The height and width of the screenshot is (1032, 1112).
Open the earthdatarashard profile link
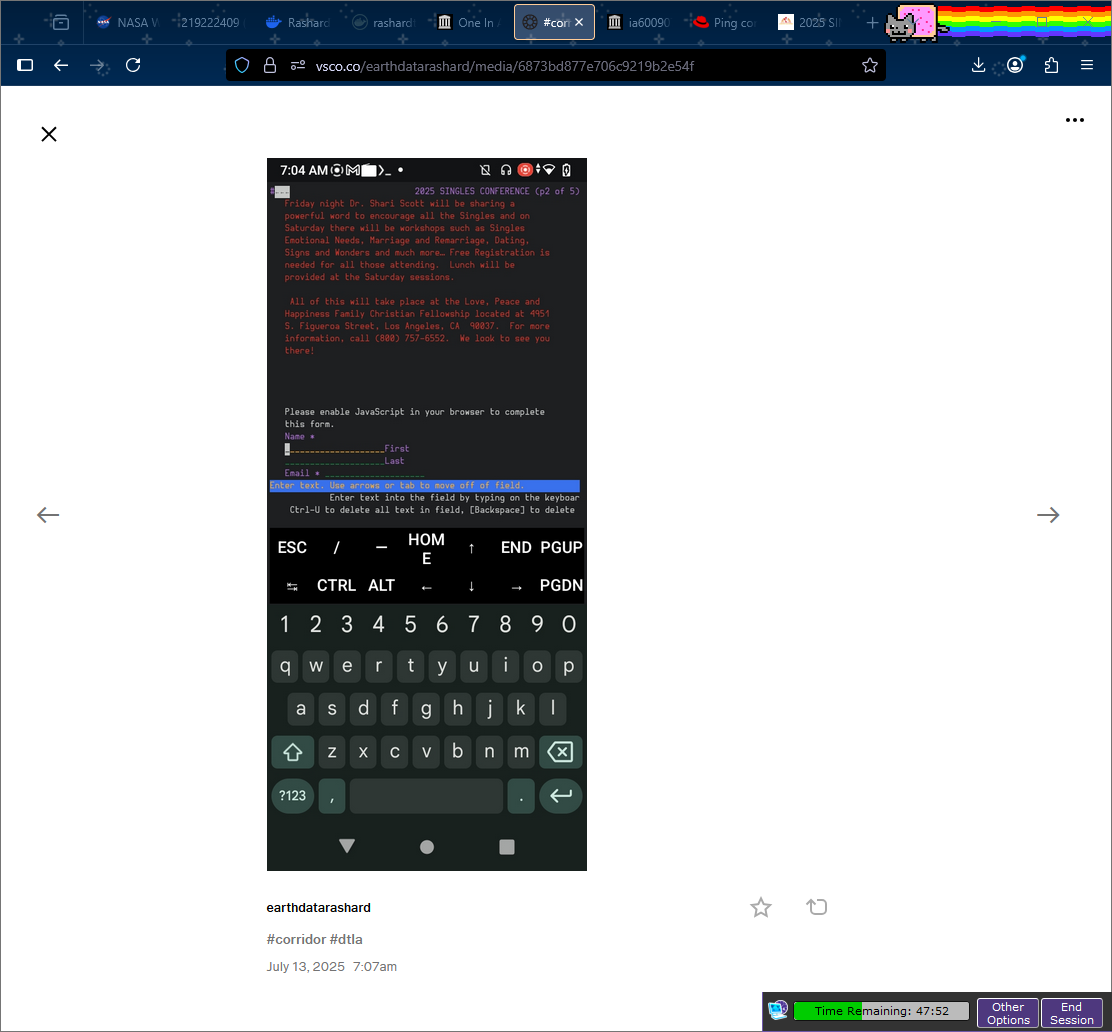(x=318, y=908)
